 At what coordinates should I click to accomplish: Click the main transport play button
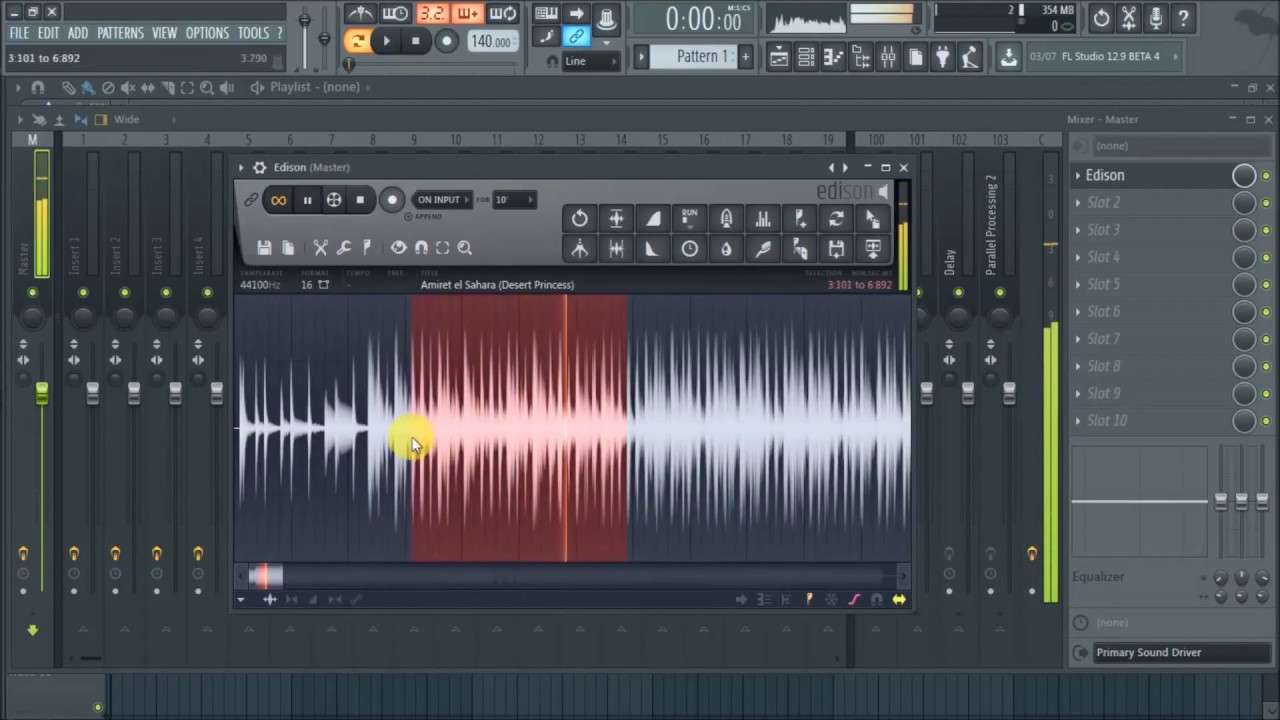click(386, 41)
